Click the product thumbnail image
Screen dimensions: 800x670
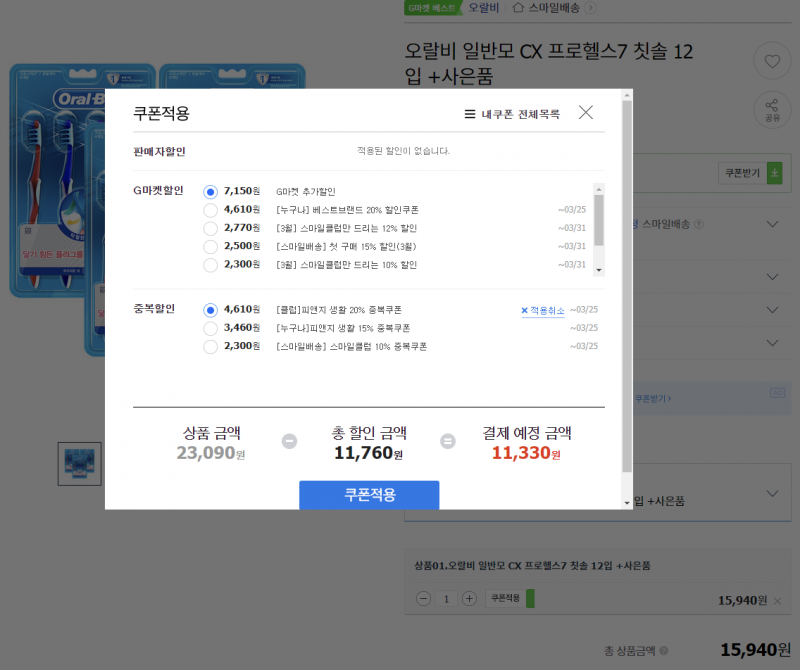[80, 464]
